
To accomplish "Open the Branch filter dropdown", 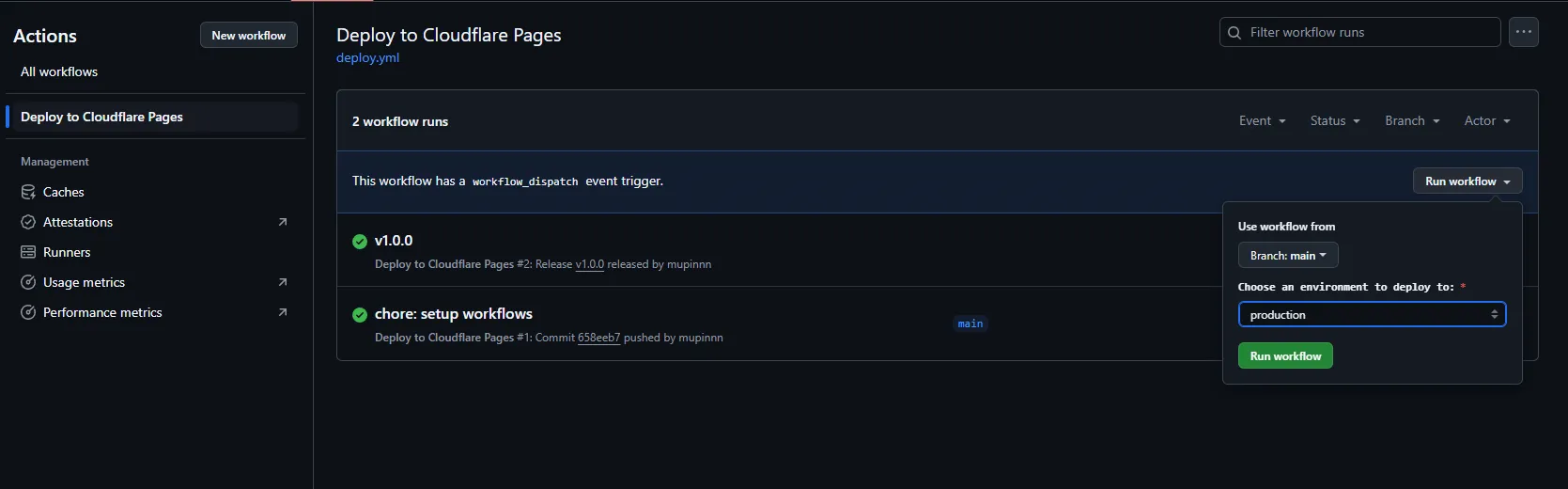I will (x=1411, y=121).
